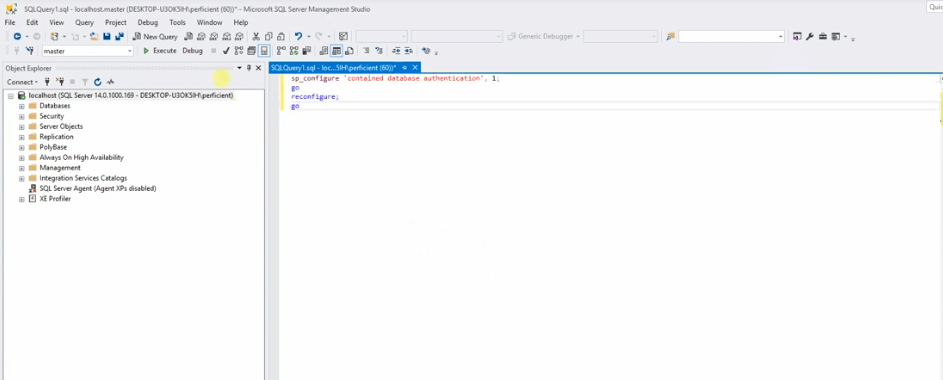The image size is (943, 380).
Task: Open the Connect dropdown button
Action: coord(22,82)
